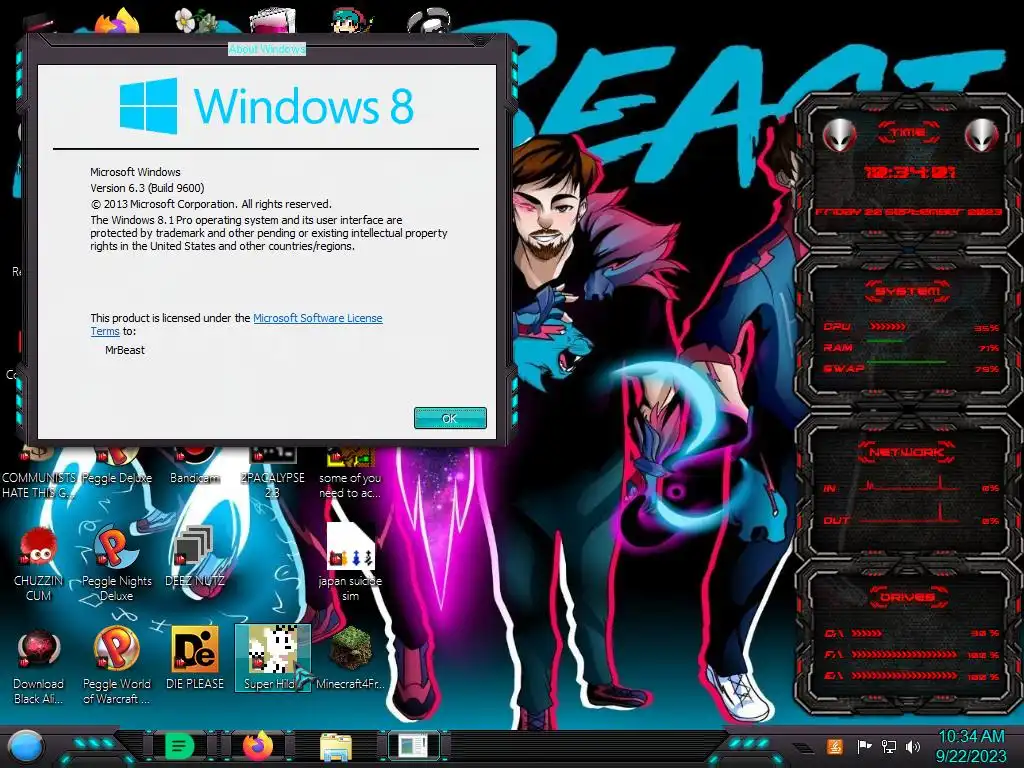Click the network IN graph
This screenshot has width=1024, height=768.
910,484
